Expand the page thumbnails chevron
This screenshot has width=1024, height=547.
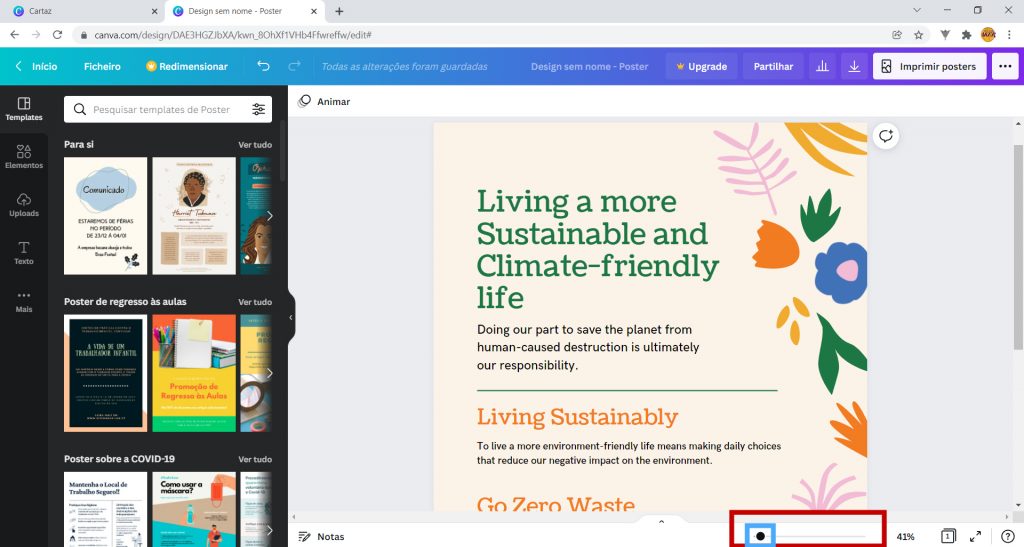pos(661,522)
